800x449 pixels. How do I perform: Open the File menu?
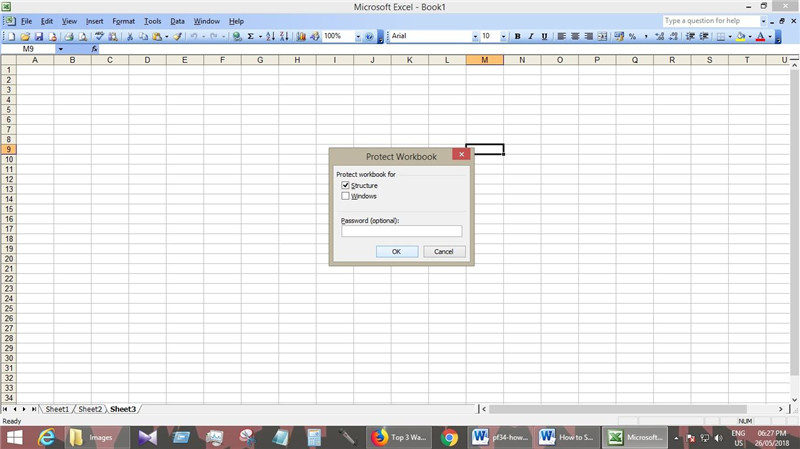(27, 21)
